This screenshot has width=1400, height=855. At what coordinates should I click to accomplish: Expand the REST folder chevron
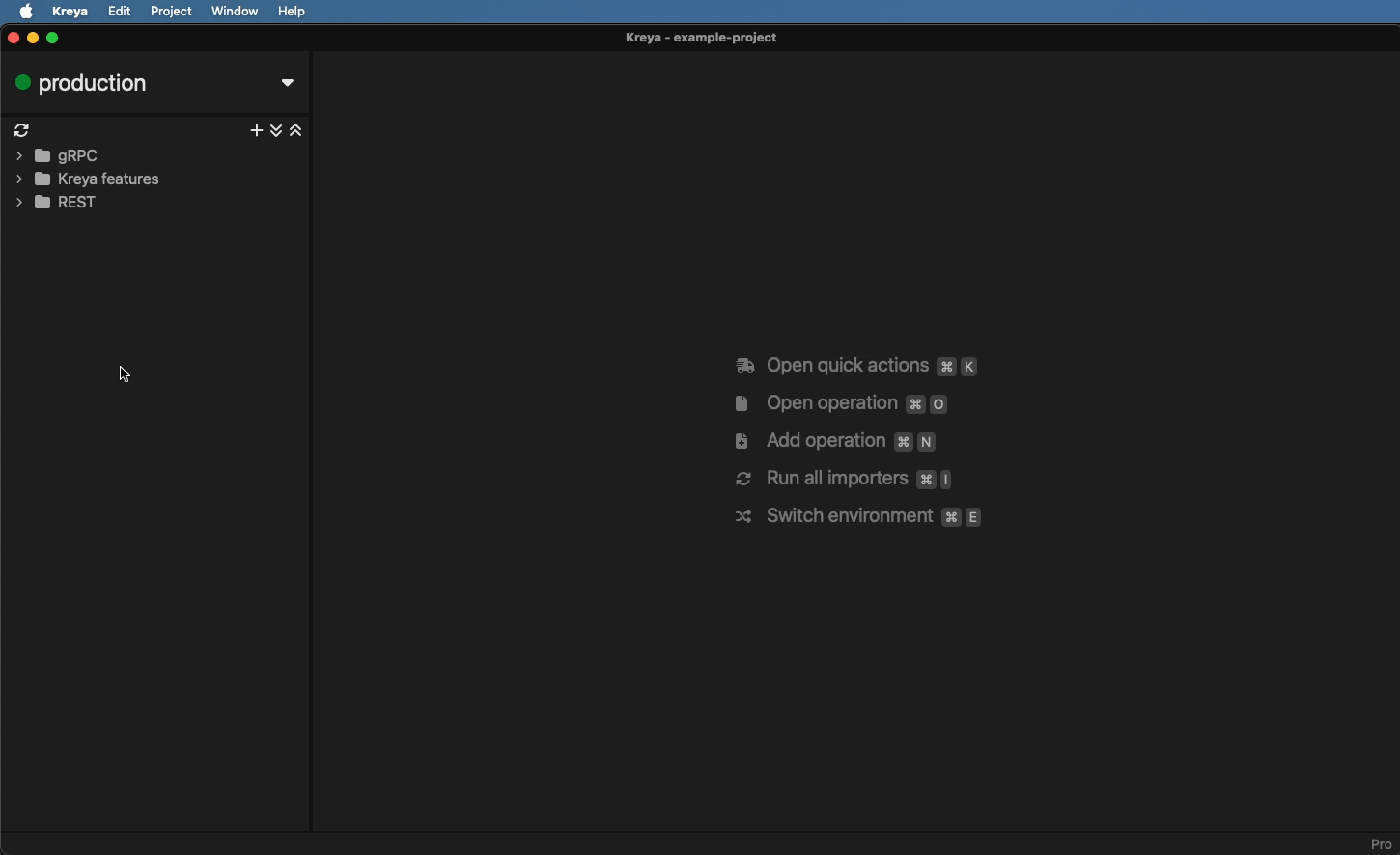19,203
